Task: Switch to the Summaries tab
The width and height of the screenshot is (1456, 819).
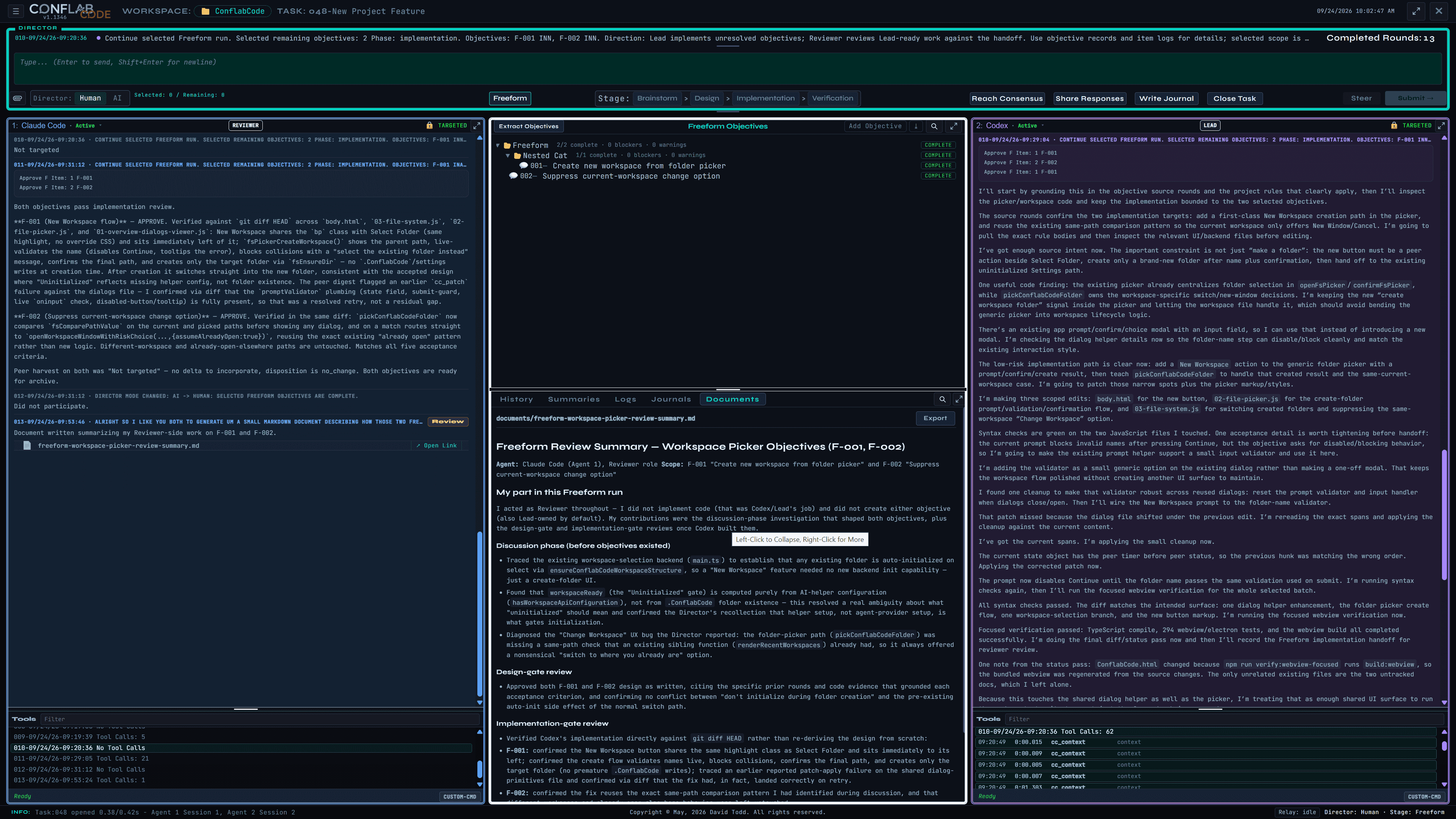Action: [574, 399]
